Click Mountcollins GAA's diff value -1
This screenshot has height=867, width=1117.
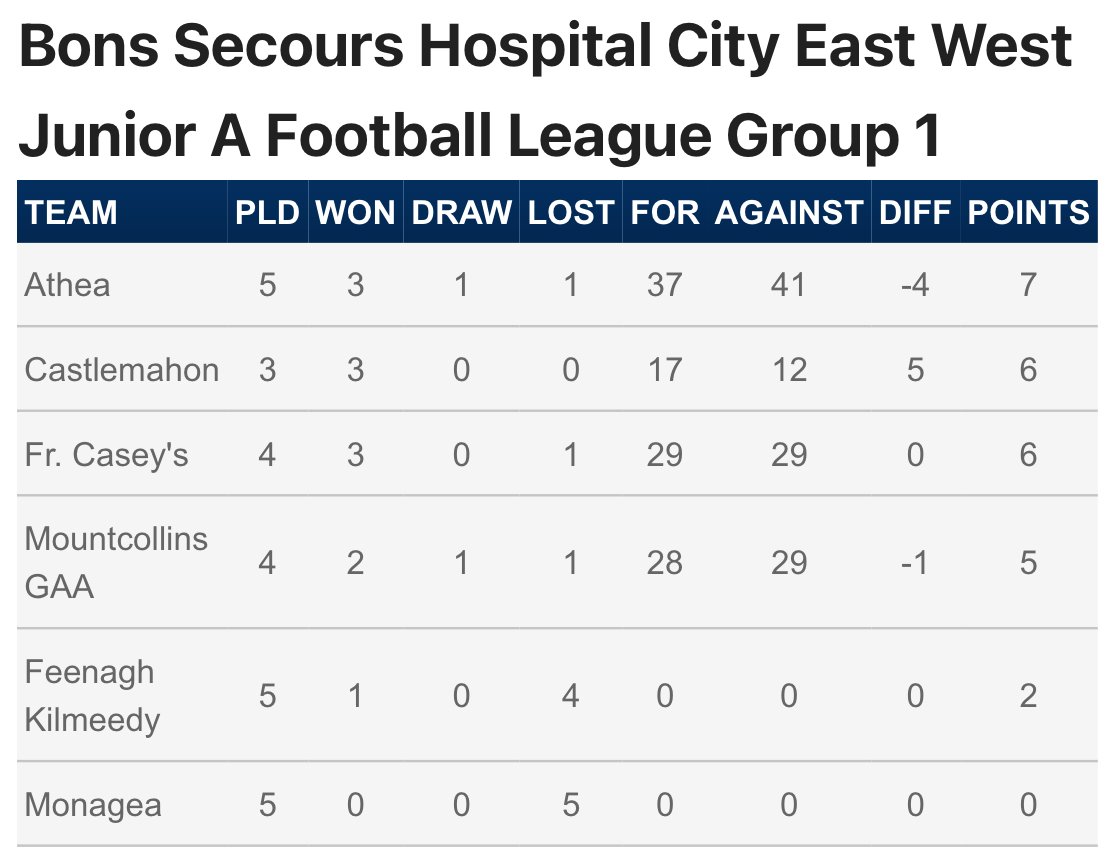(915, 563)
